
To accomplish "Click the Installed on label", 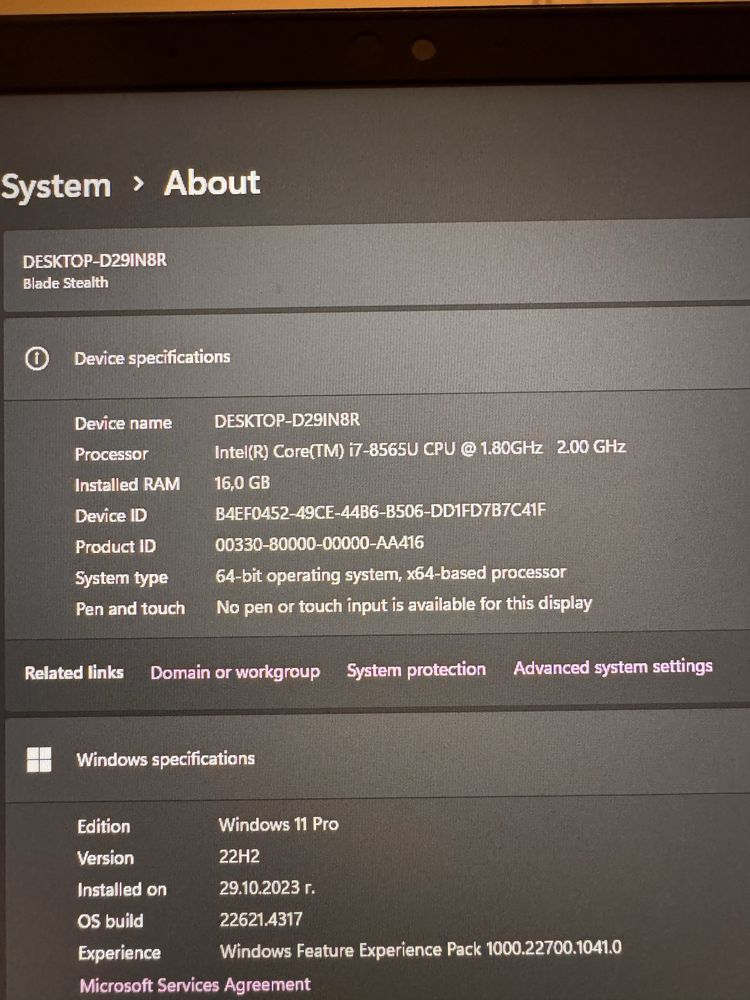I will (x=122, y=890).
